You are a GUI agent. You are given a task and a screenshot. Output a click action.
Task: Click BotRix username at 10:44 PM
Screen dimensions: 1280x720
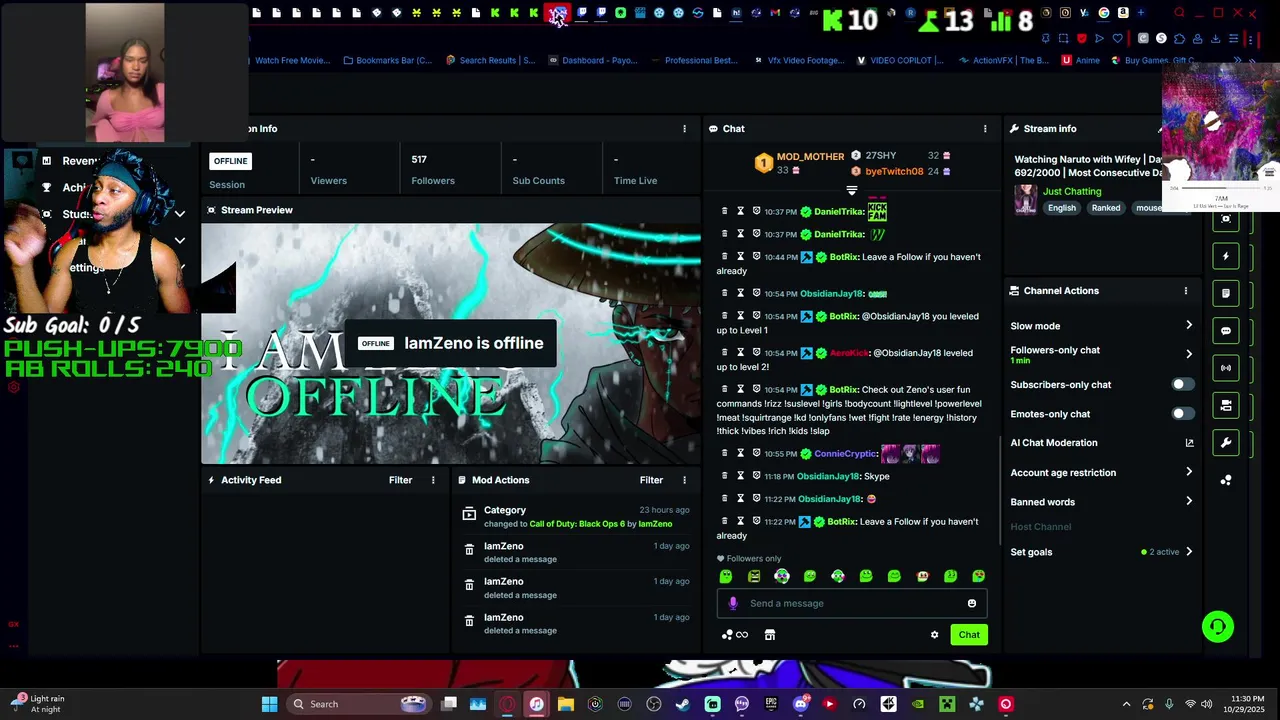point(844,257)
